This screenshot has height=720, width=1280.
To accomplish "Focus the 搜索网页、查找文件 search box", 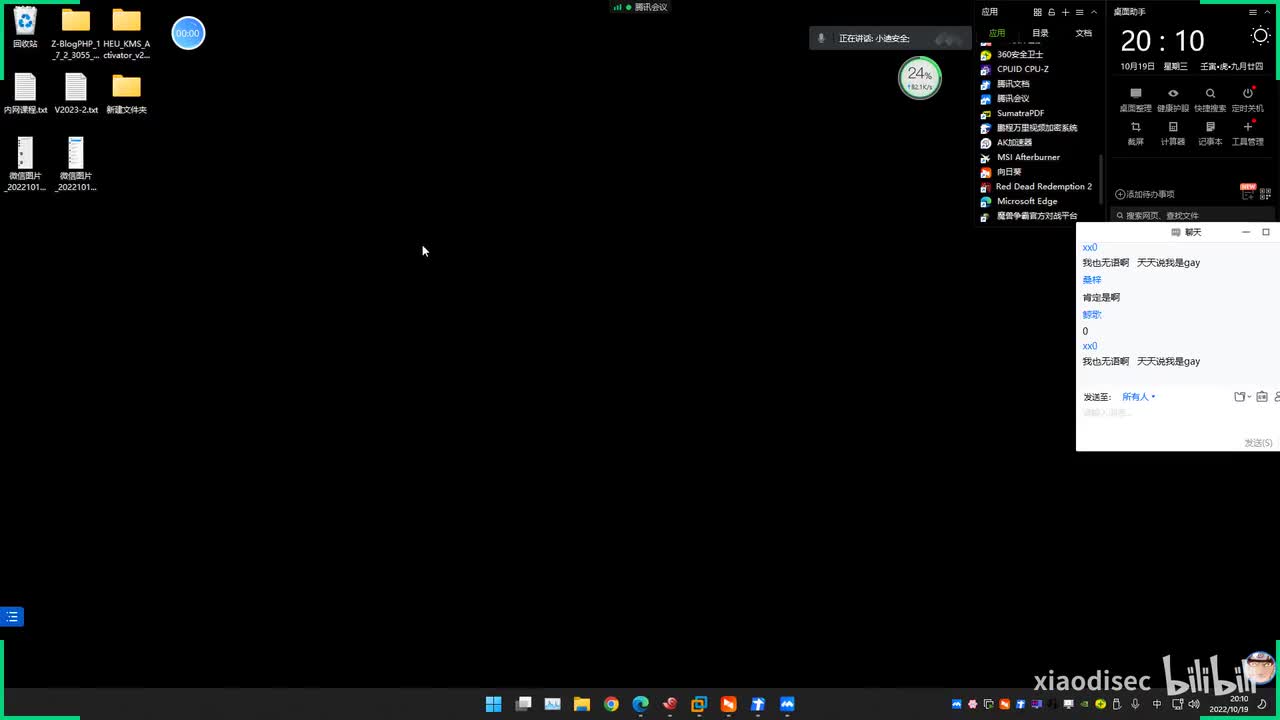I will (1193, 215).
